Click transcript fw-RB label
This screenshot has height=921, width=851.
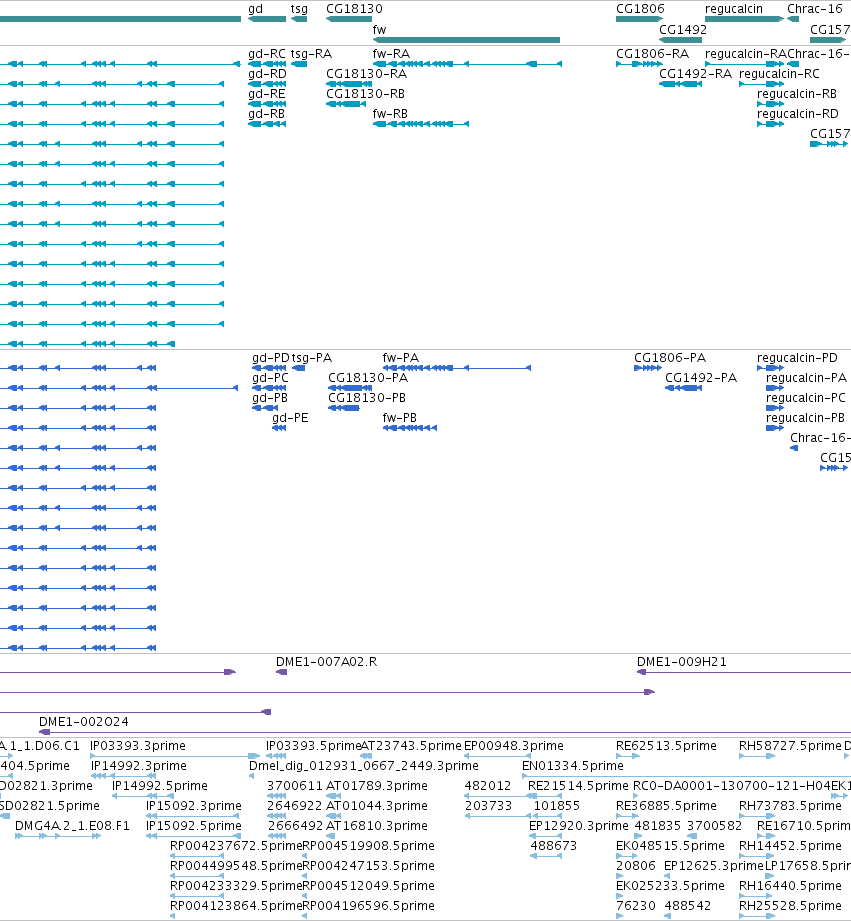390,114
